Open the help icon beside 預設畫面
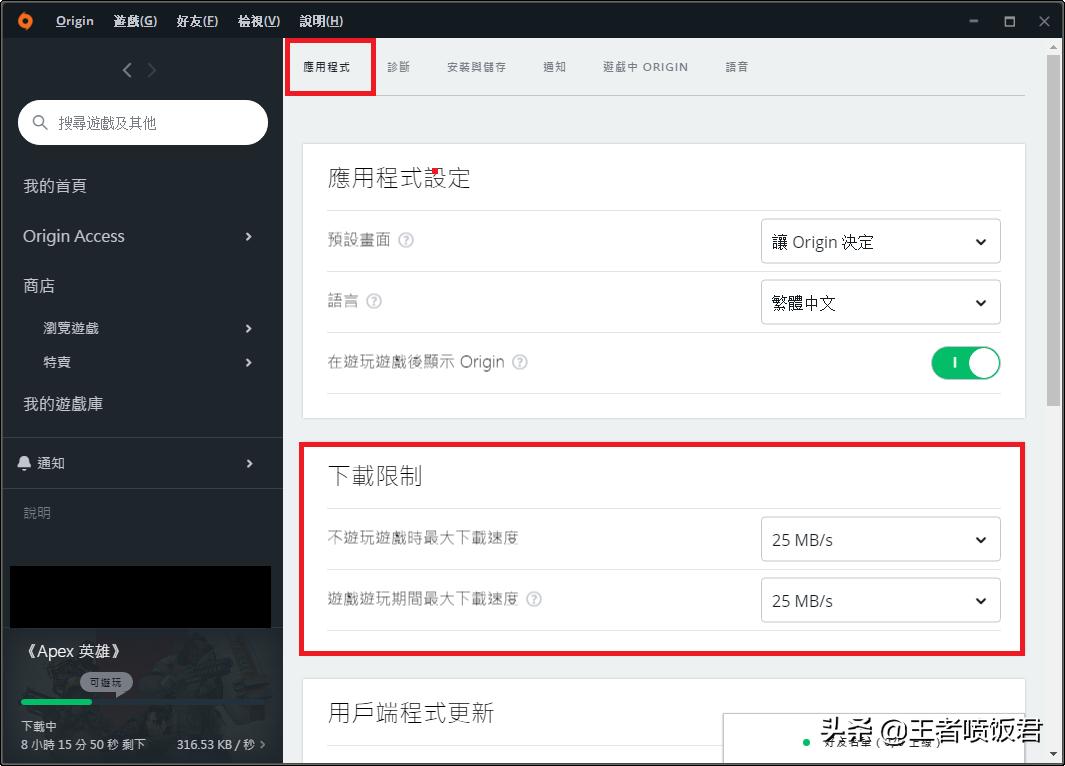The image size is (1065, 766). click(404, 240)
